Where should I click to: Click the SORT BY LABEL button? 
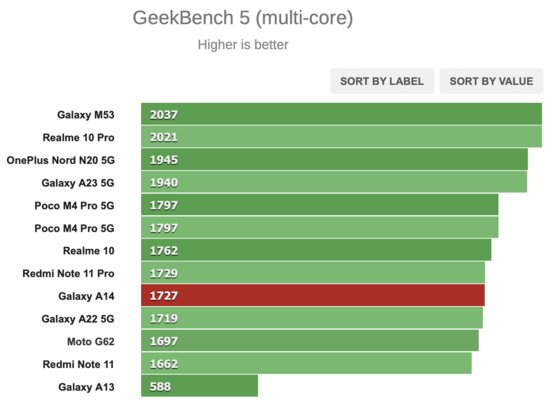click(382, 81)
